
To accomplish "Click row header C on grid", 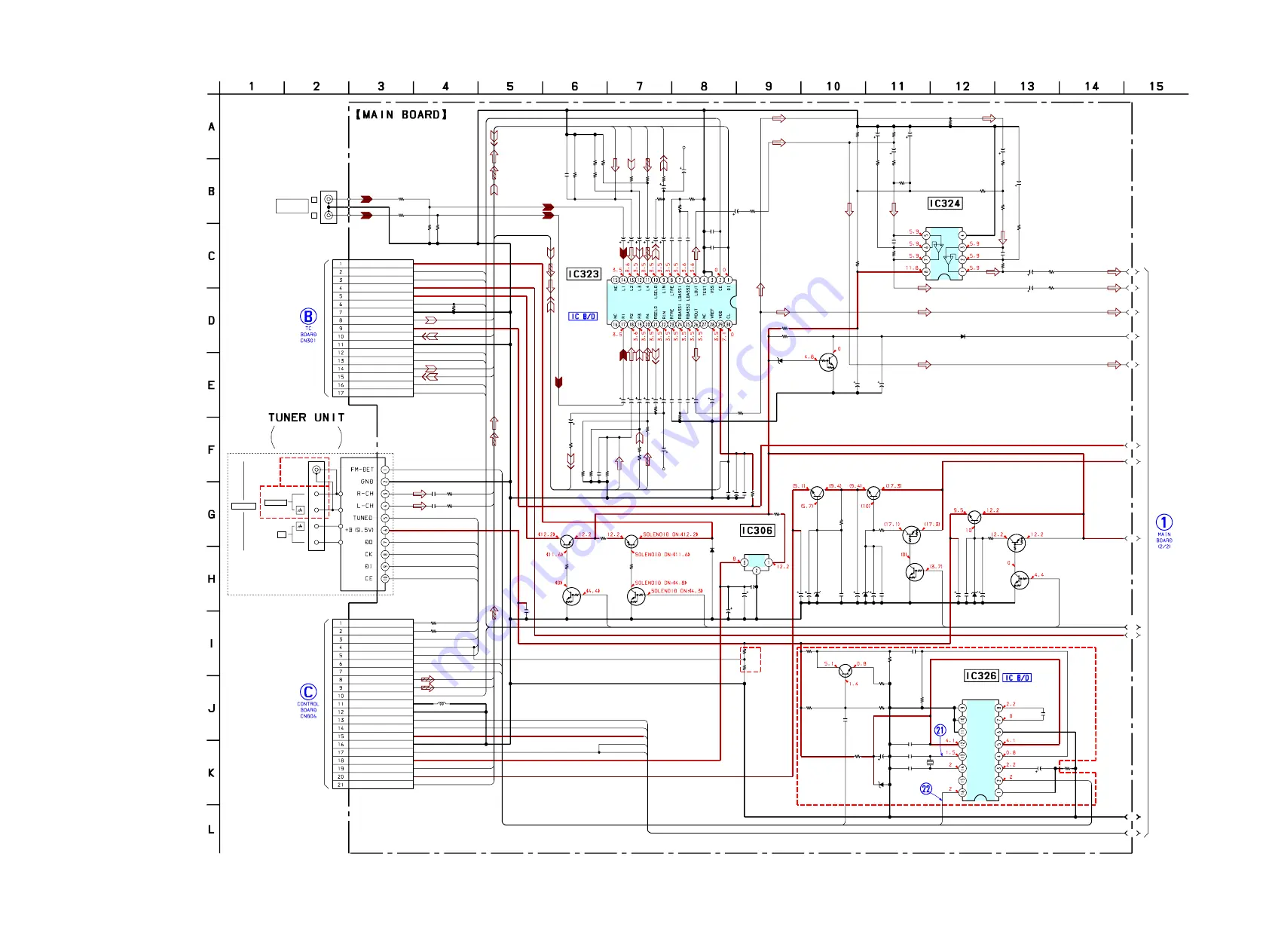I will pos(212,256).
